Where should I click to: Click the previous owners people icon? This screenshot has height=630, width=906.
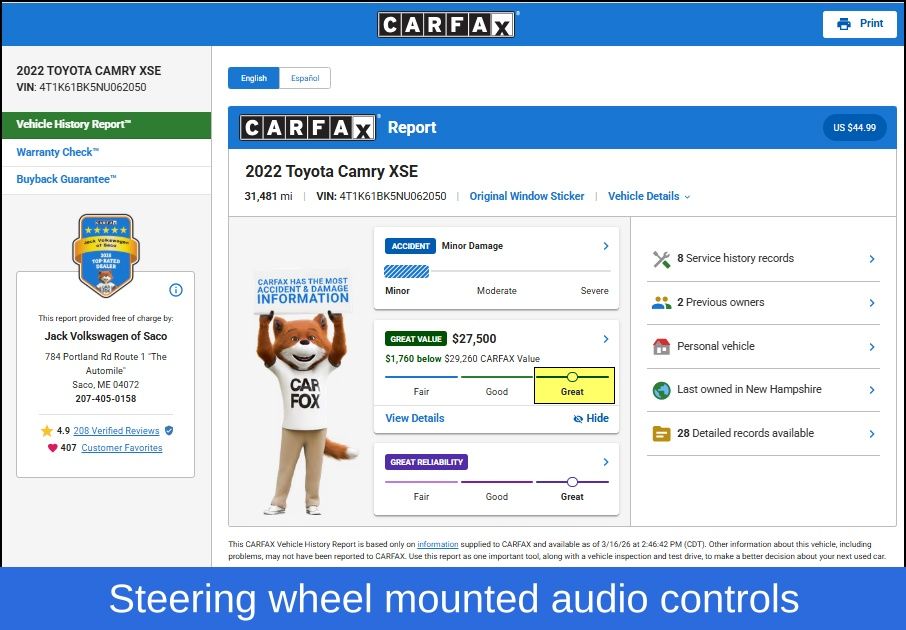click(661, 303)
